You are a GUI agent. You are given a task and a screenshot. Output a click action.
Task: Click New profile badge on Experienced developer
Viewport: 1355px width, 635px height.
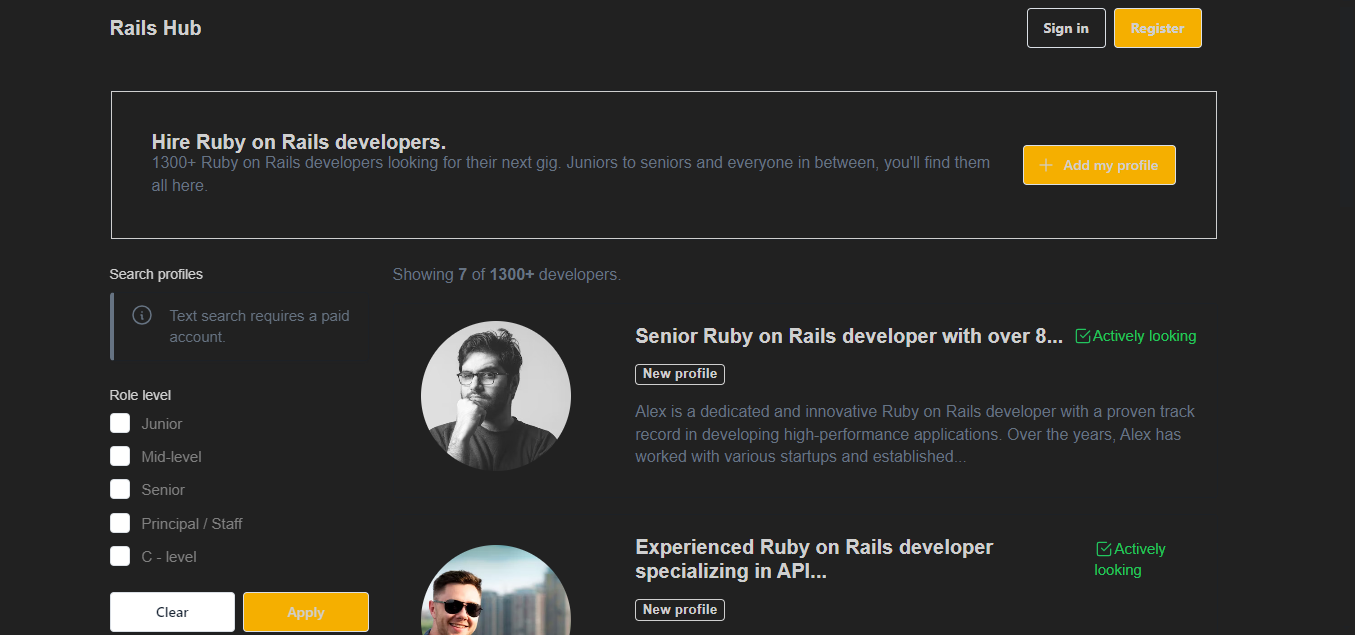(x=680, y=610)
